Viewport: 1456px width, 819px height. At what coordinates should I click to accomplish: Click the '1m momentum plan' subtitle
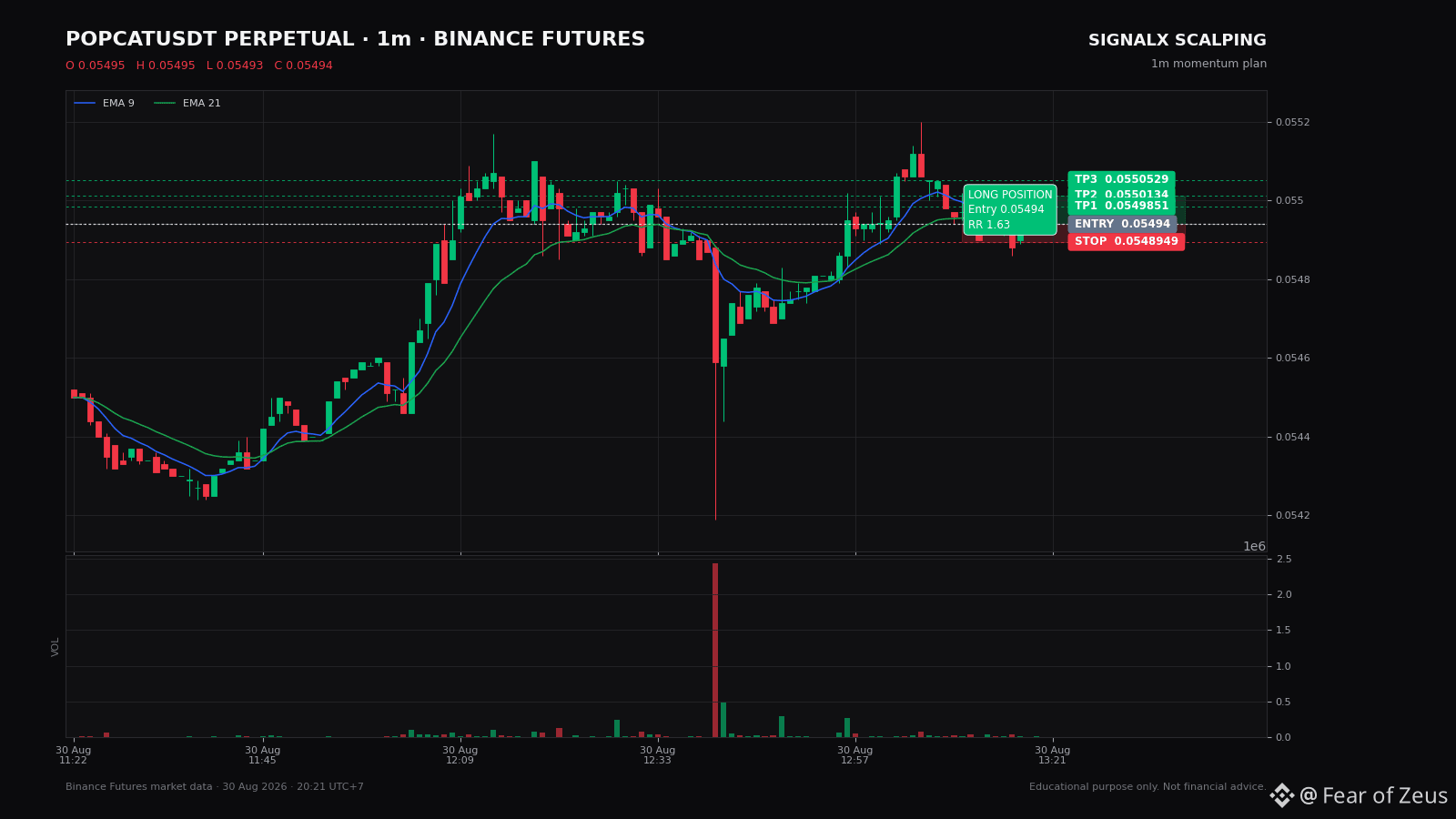tap(1208, 64)
